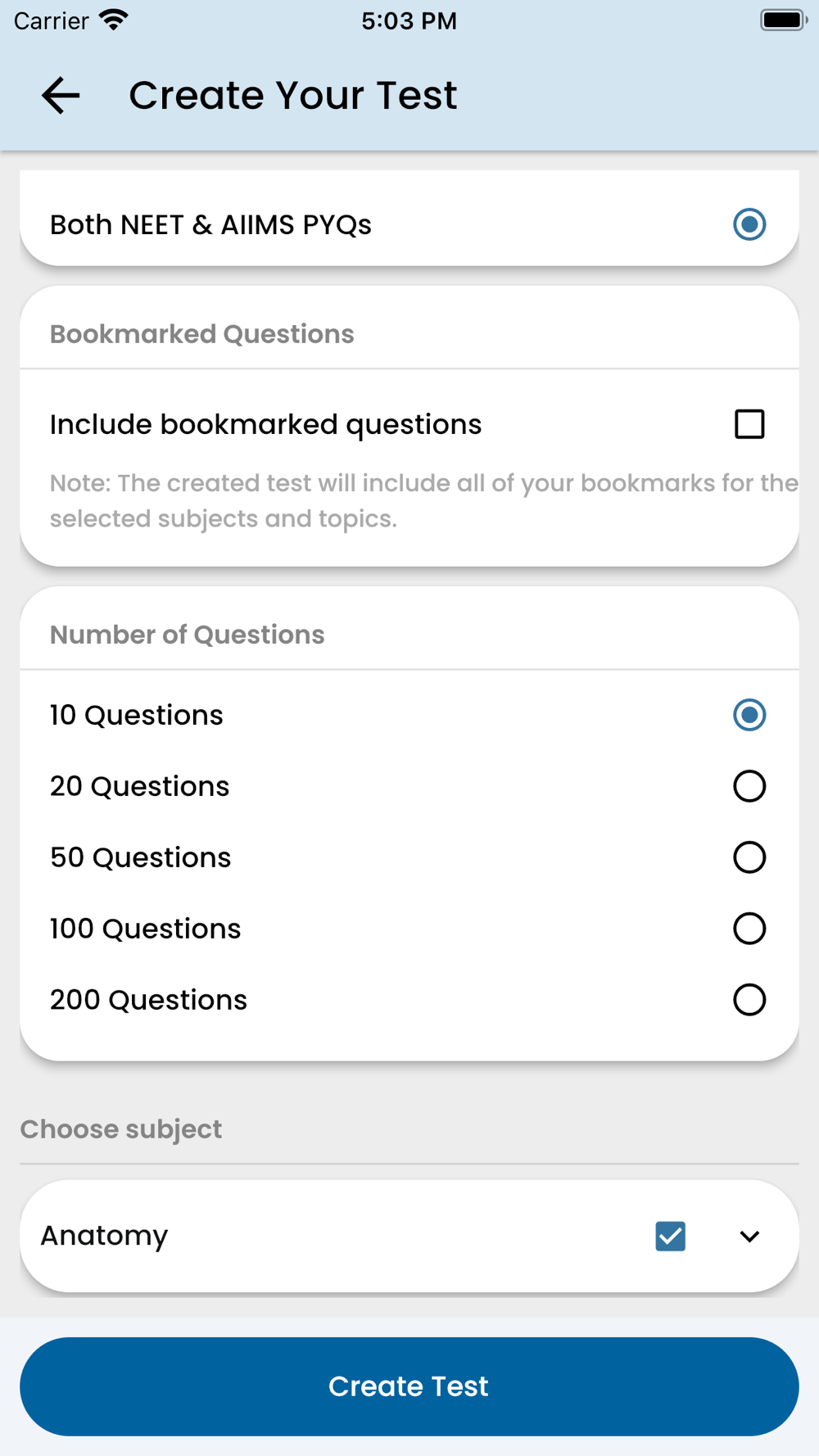819x1456 pixels.
Task: Tap the clock in status bar
Action: click(409, 20)
